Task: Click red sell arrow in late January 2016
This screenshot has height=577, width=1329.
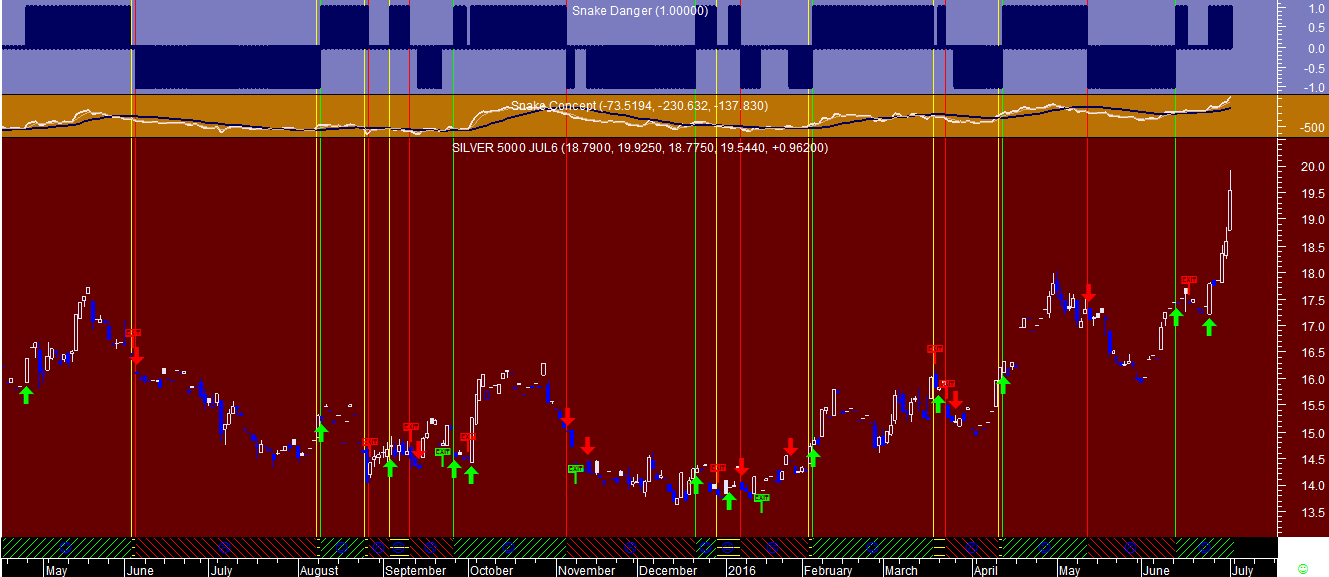Action: tap(790, 446)
